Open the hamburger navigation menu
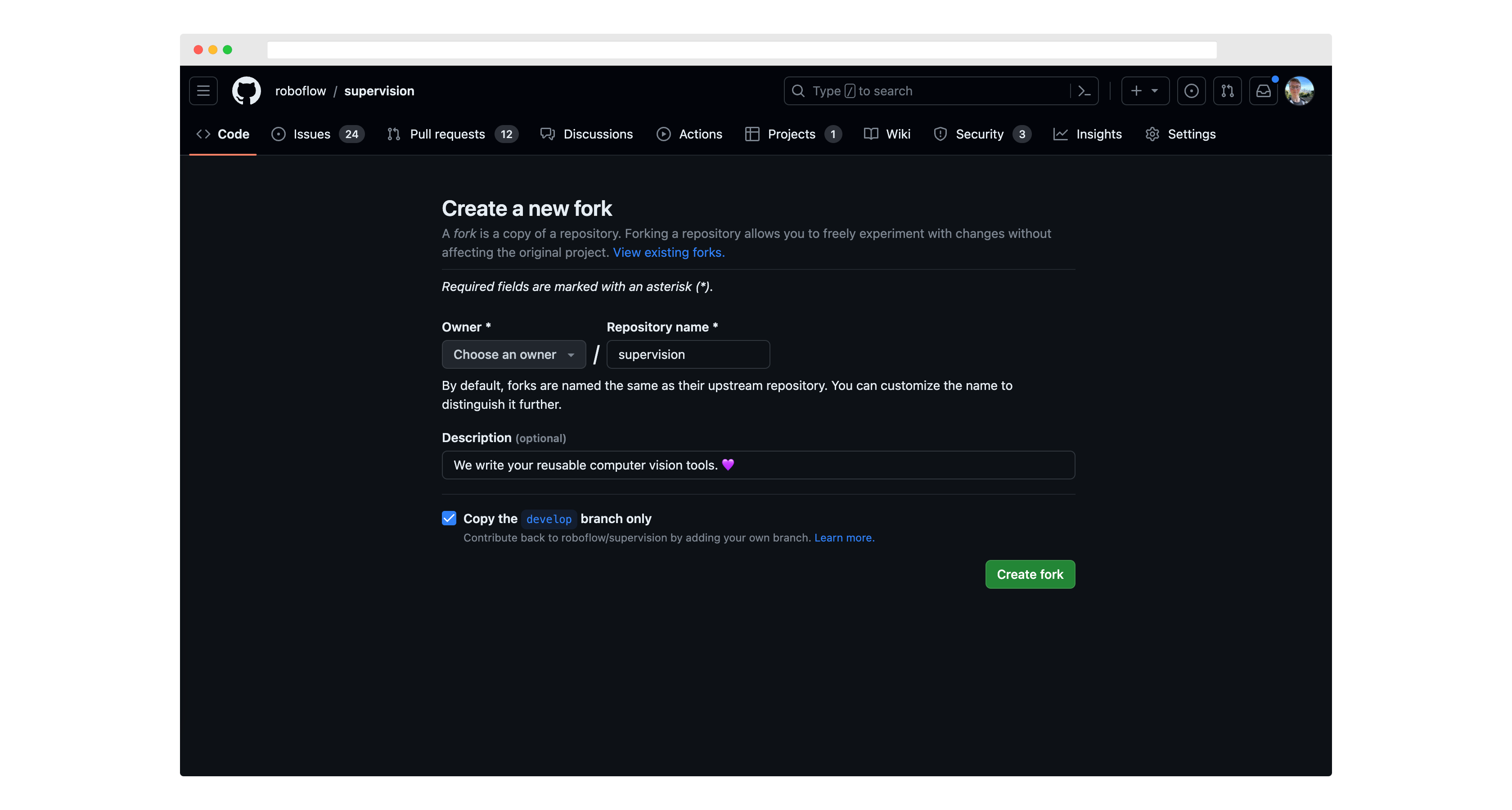This screenshot has width=1512, height=810. [x=203, y=91]
